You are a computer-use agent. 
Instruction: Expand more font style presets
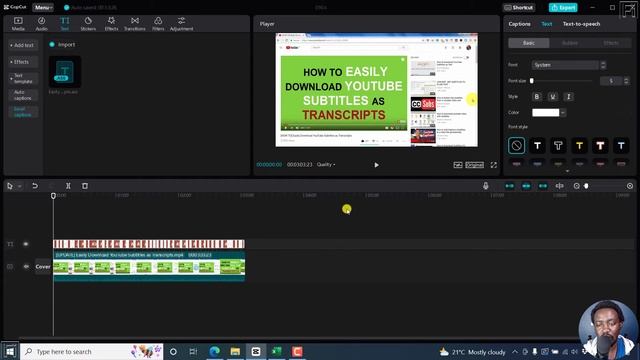567,171
